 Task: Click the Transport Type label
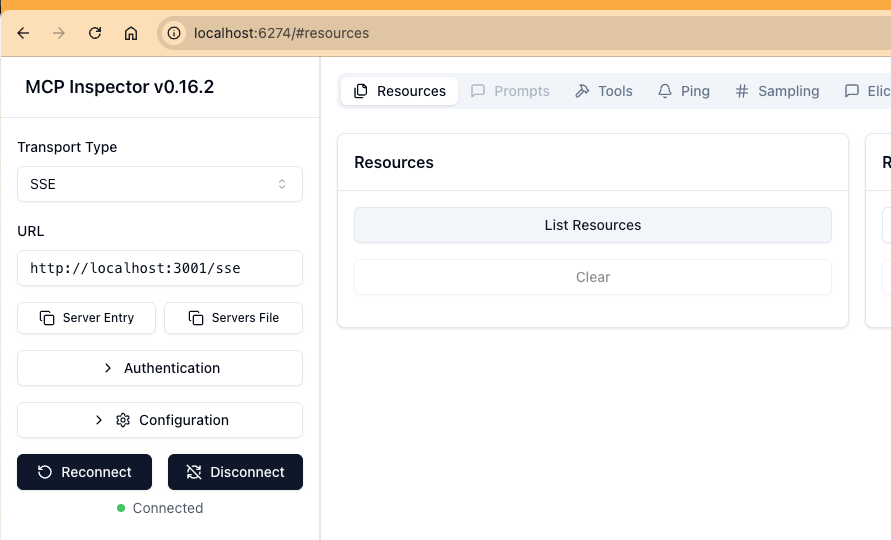[67, 147]
